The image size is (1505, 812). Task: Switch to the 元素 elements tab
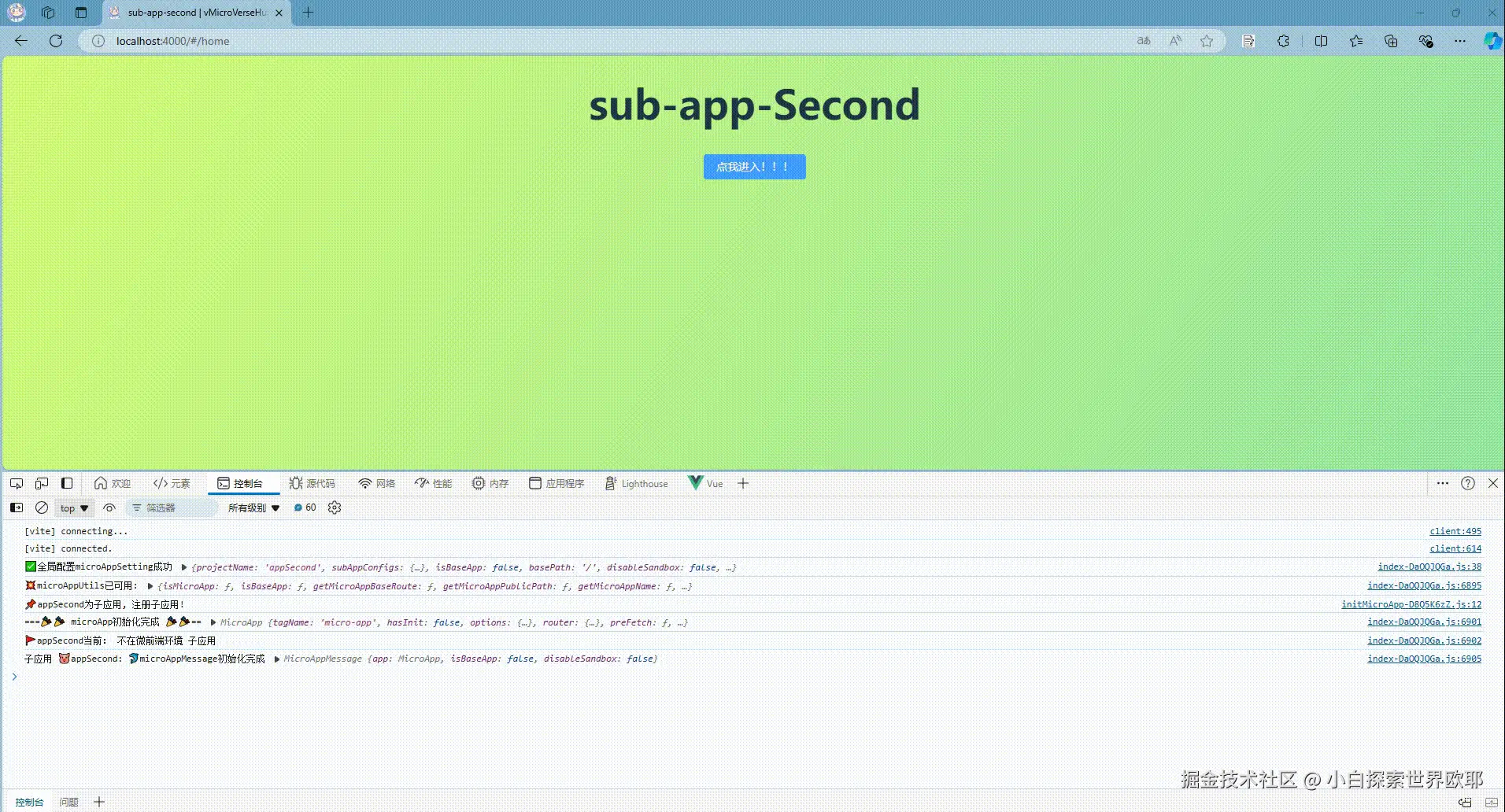pos(171,482)
